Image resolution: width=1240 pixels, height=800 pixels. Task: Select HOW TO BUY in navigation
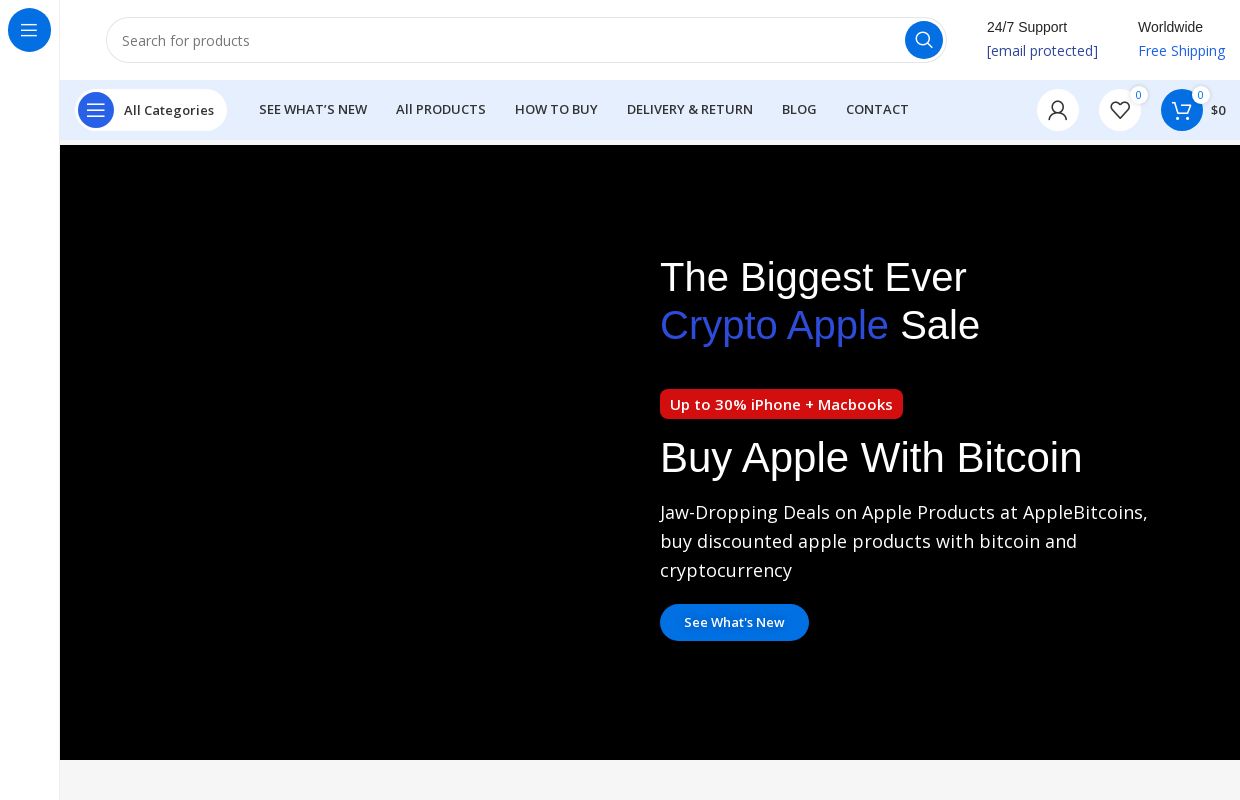pyautogui.click(x=556, y=109)
